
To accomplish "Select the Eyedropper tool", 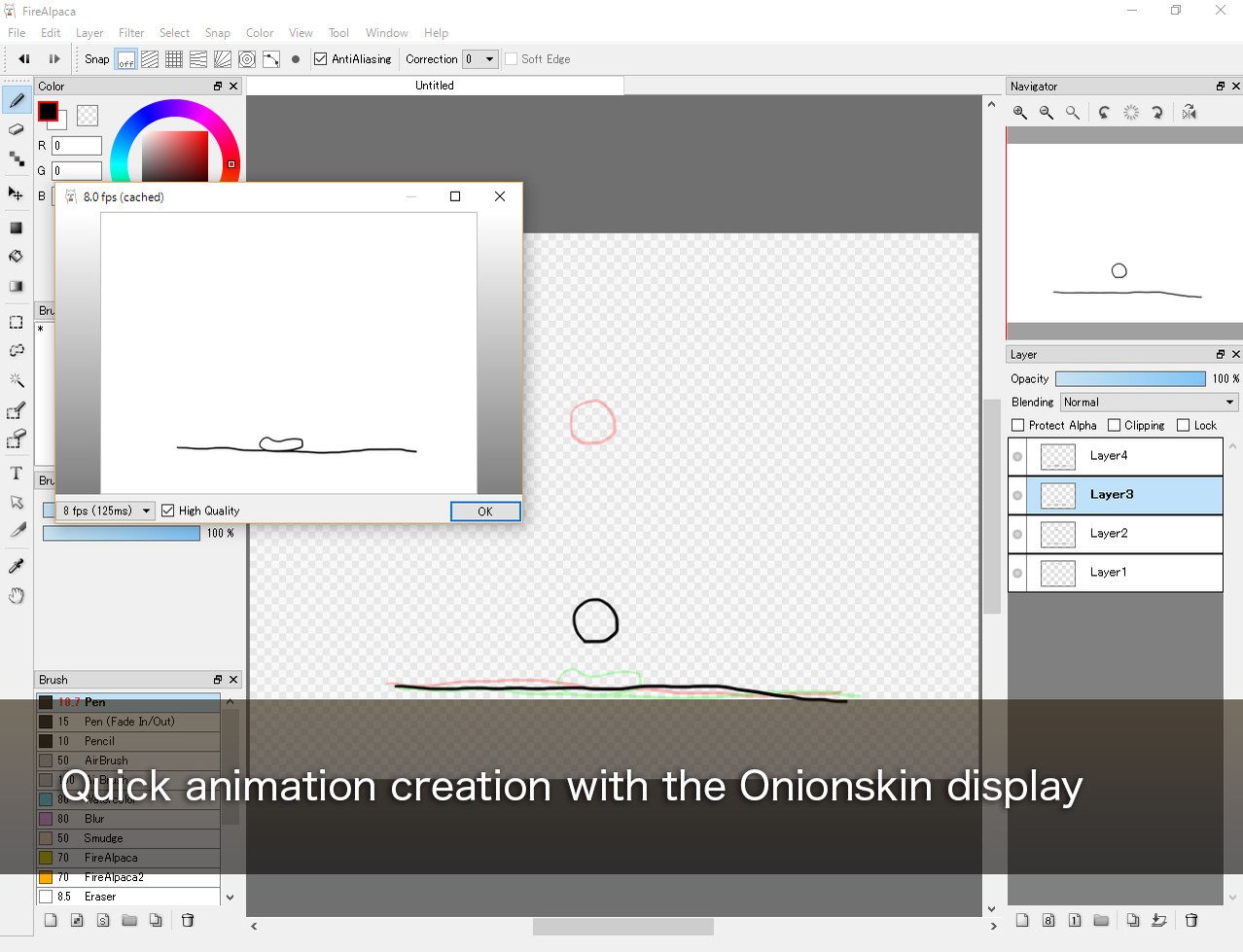I will (17, 566).
